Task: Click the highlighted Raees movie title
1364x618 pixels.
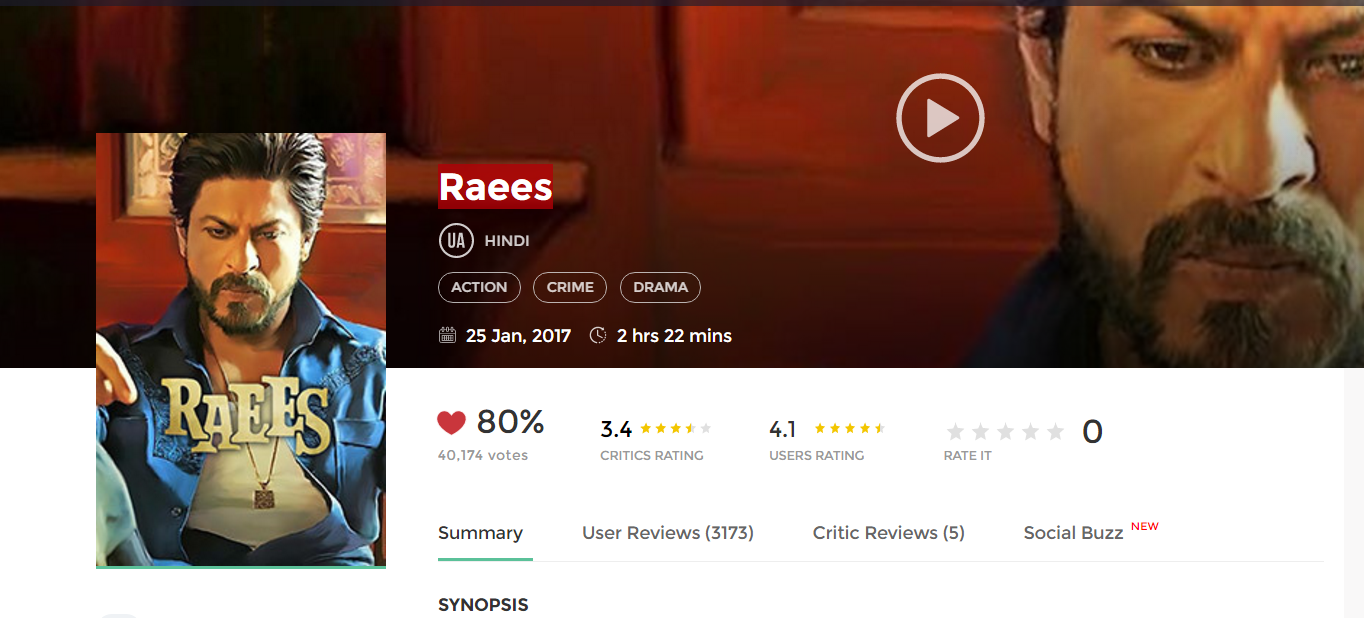Action: 496,187
